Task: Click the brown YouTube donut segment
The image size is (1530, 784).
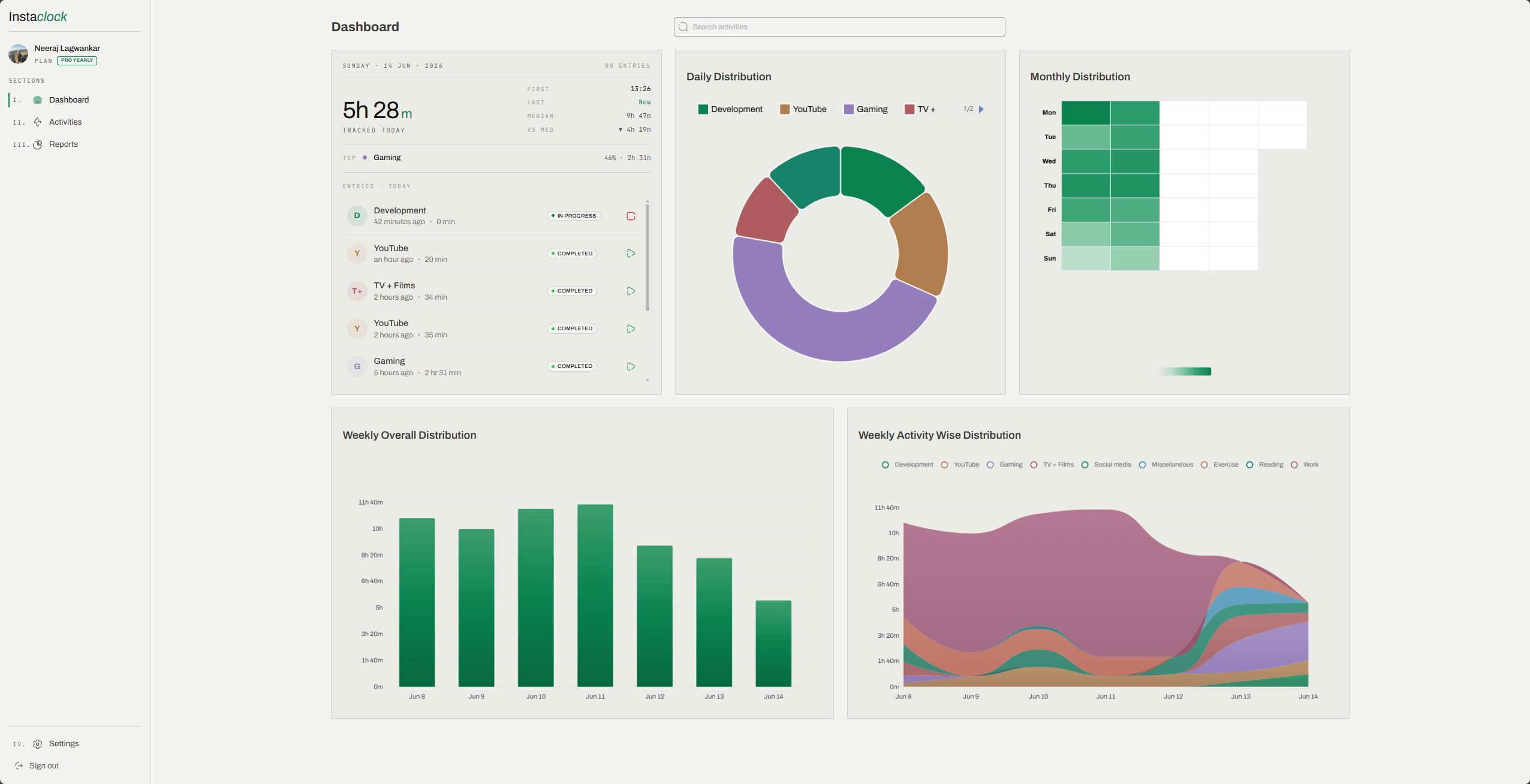Action: tap(922, 245)
